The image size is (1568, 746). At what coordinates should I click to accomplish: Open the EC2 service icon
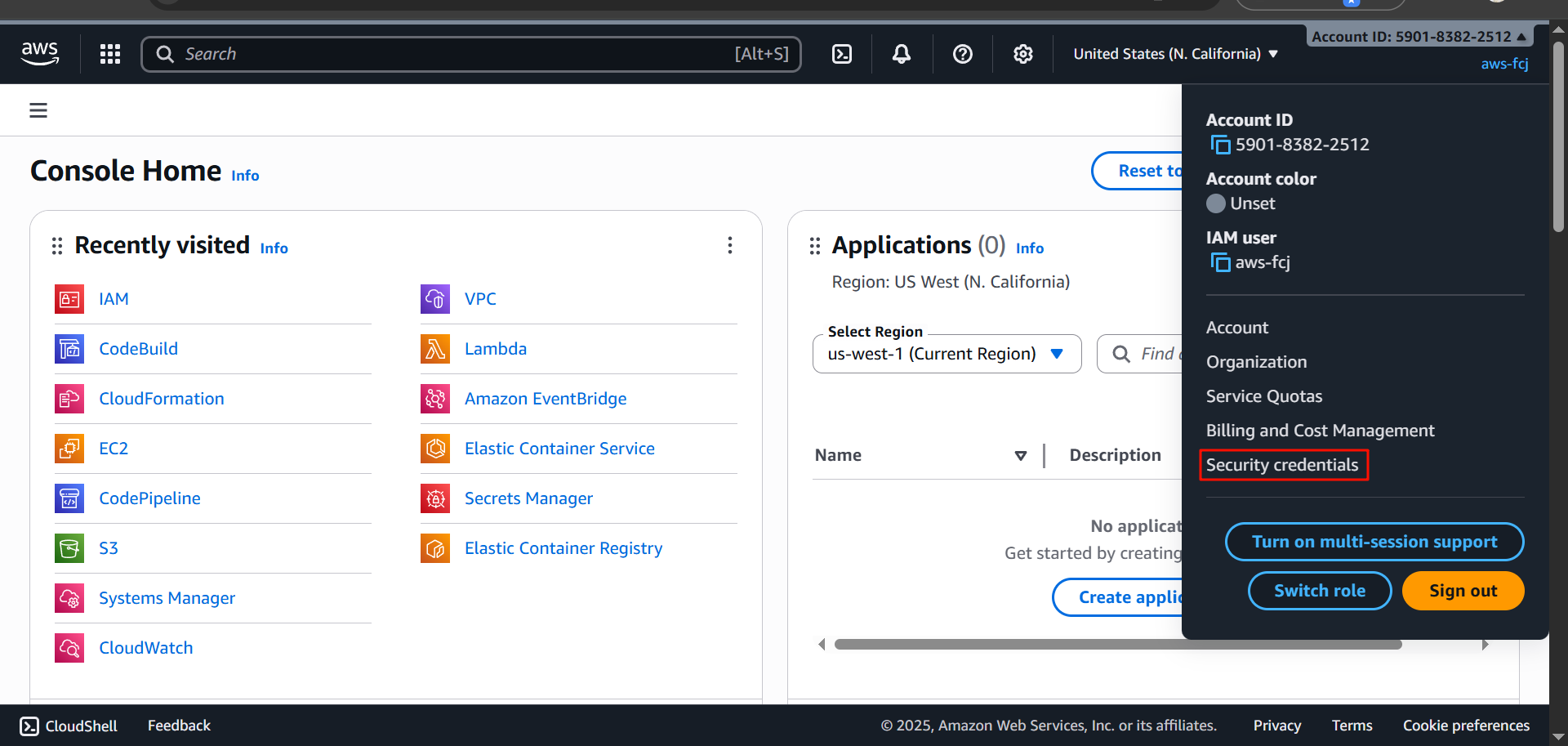69,449
